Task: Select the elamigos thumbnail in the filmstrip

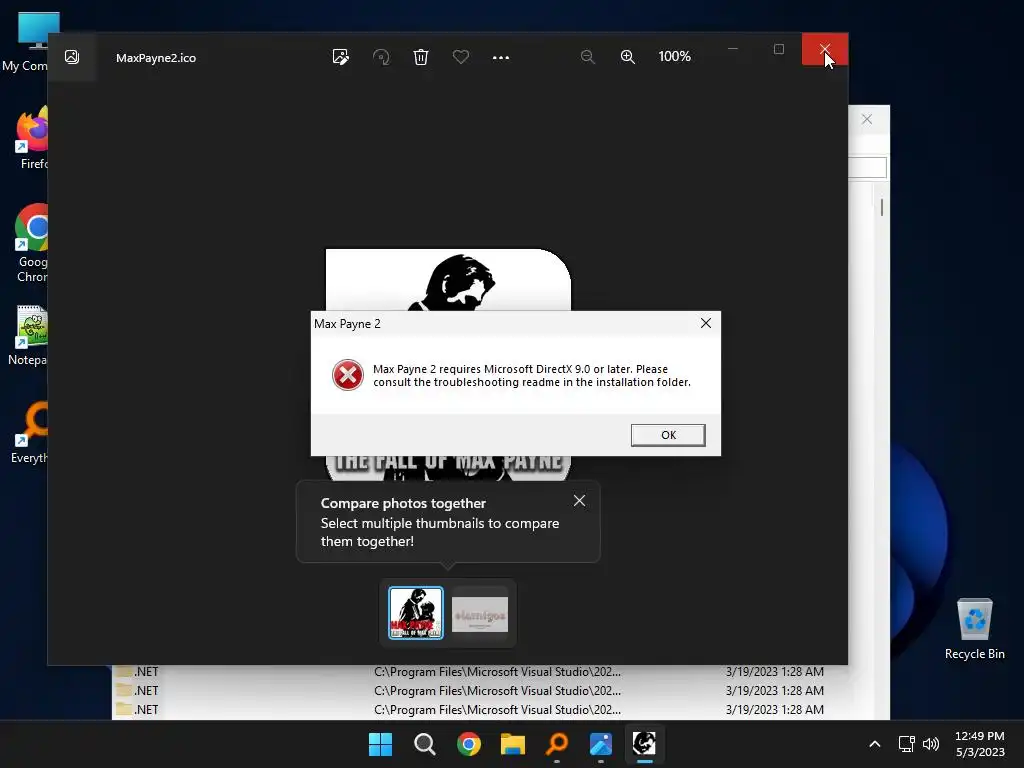Action: tap(479, 614)
